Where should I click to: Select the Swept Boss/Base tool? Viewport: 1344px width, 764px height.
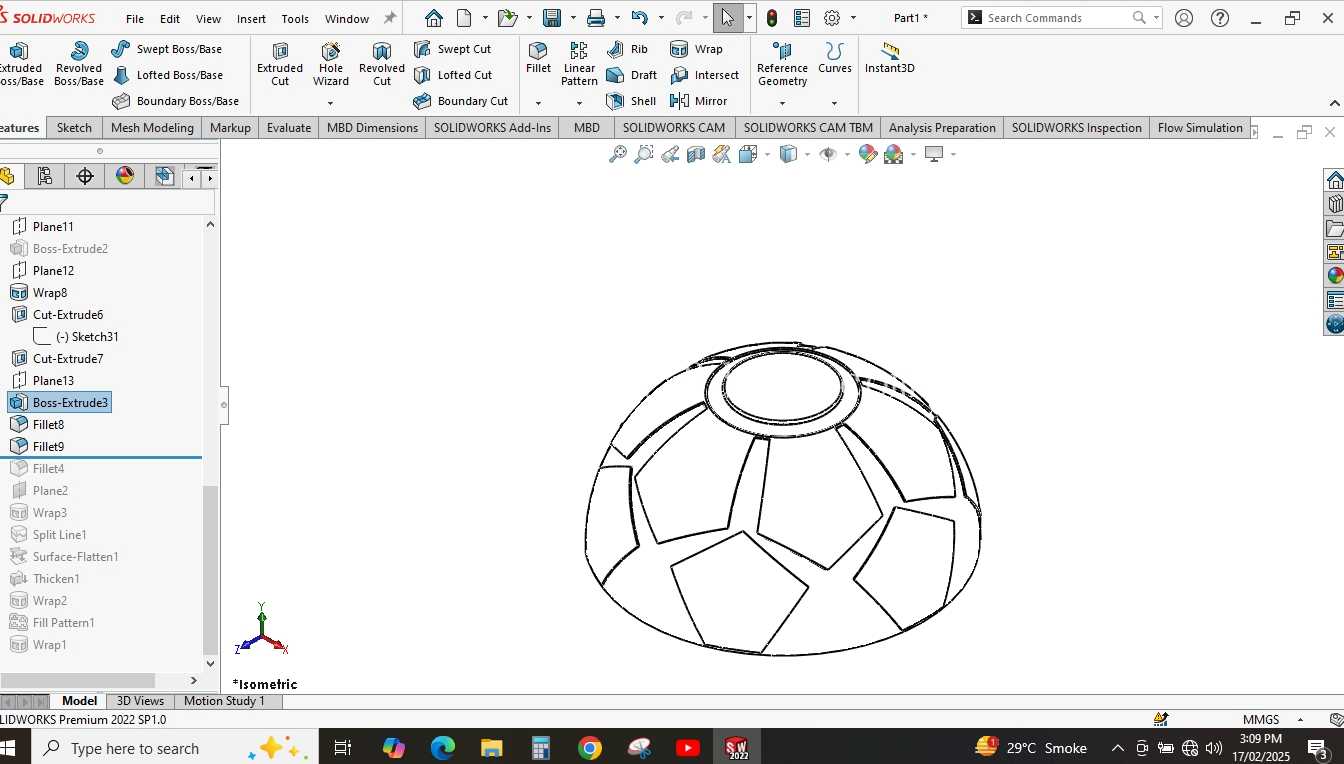click(166, 49)
